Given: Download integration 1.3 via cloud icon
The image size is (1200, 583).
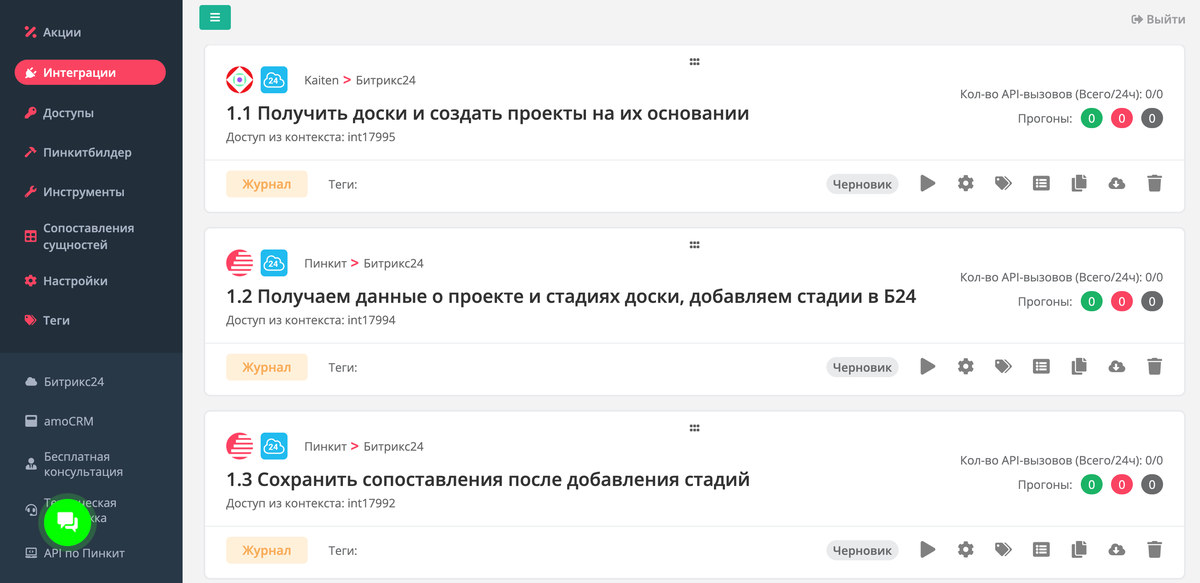Looking at the screenshot, I should (x=1116, y=549).
